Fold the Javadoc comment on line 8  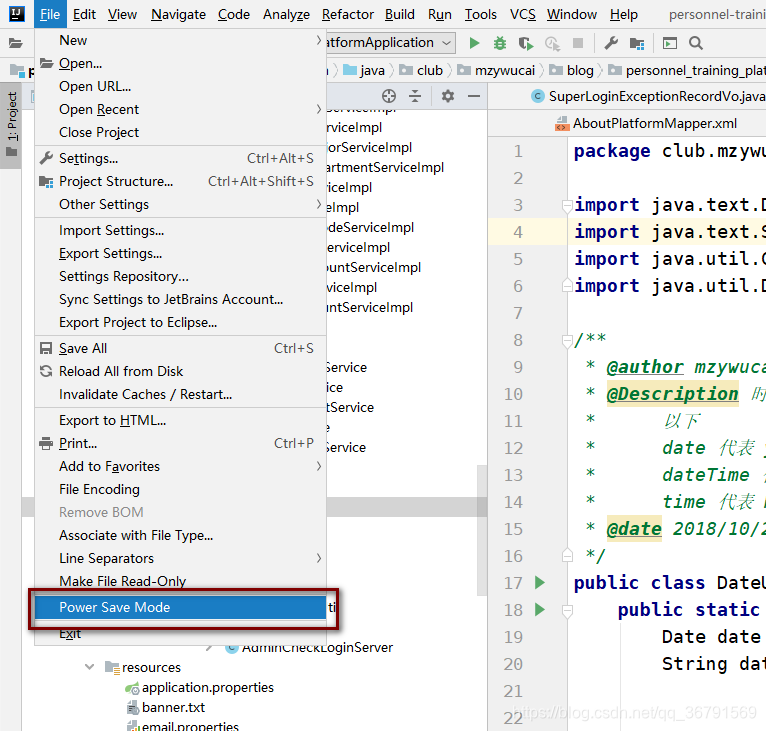point(567,341)
